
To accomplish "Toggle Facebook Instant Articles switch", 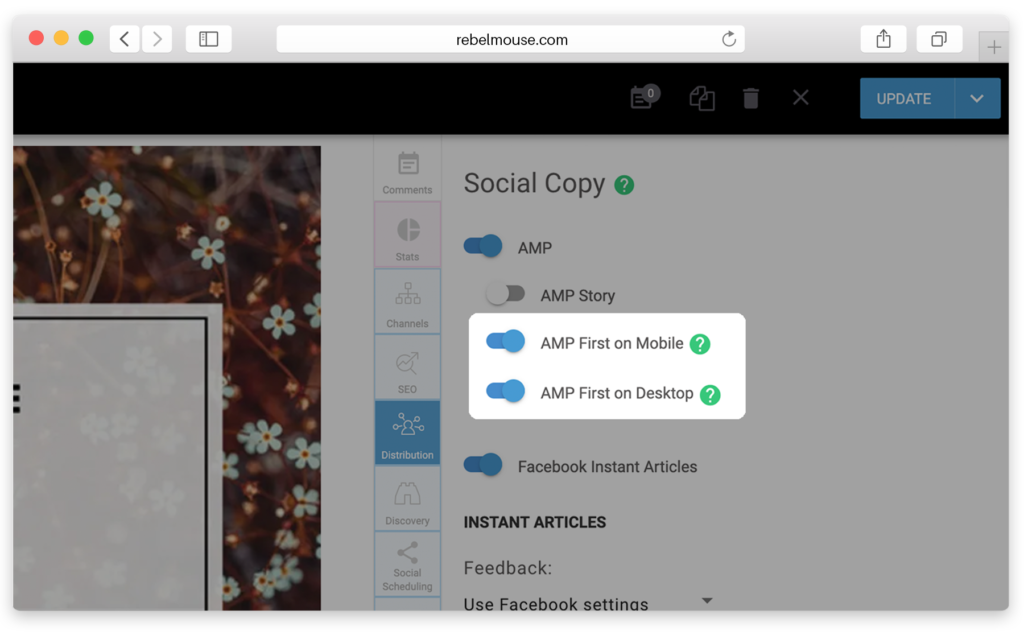I will click(483, 464).
